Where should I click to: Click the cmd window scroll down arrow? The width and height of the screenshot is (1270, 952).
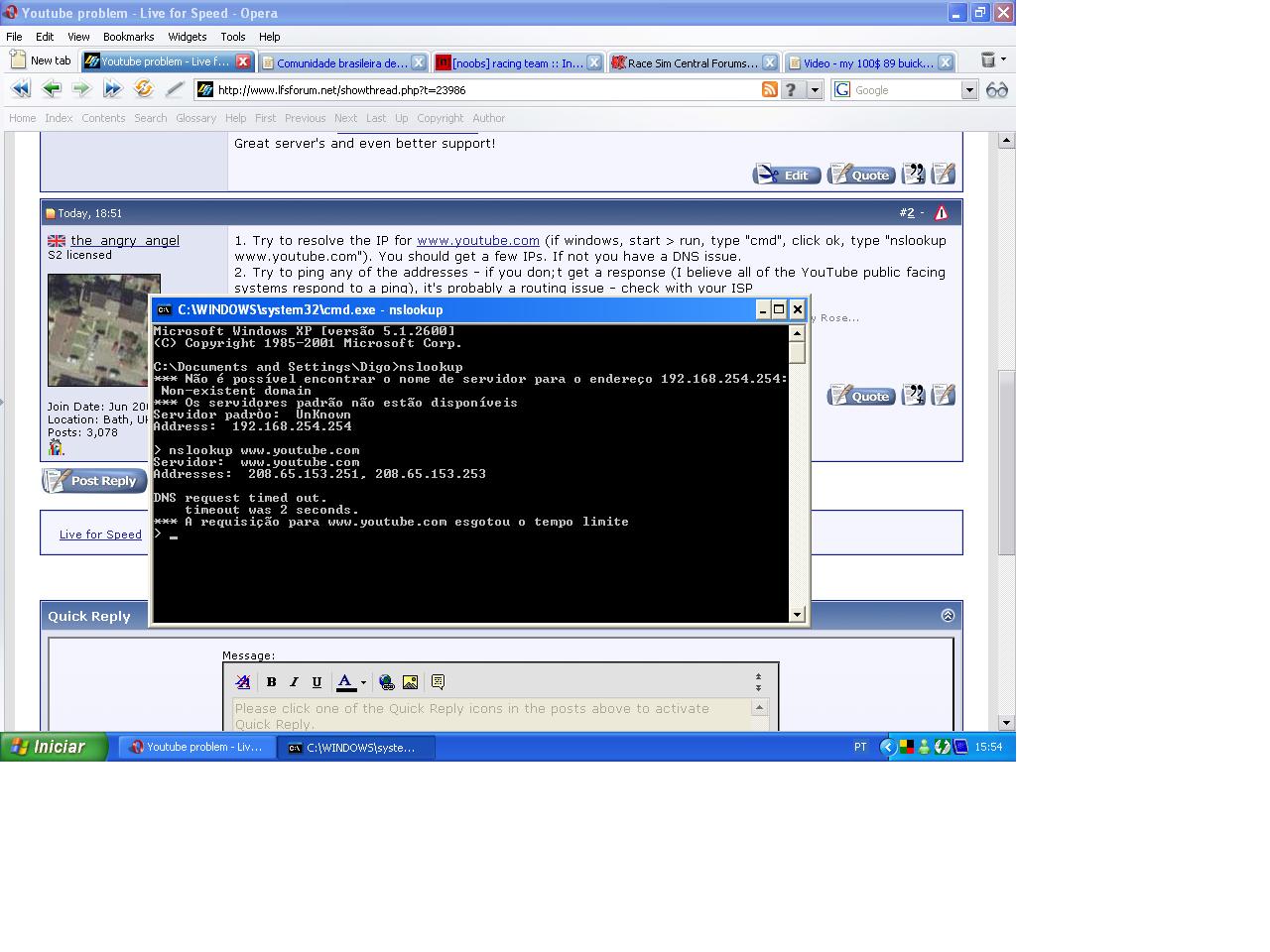click(x=797, y=615)
